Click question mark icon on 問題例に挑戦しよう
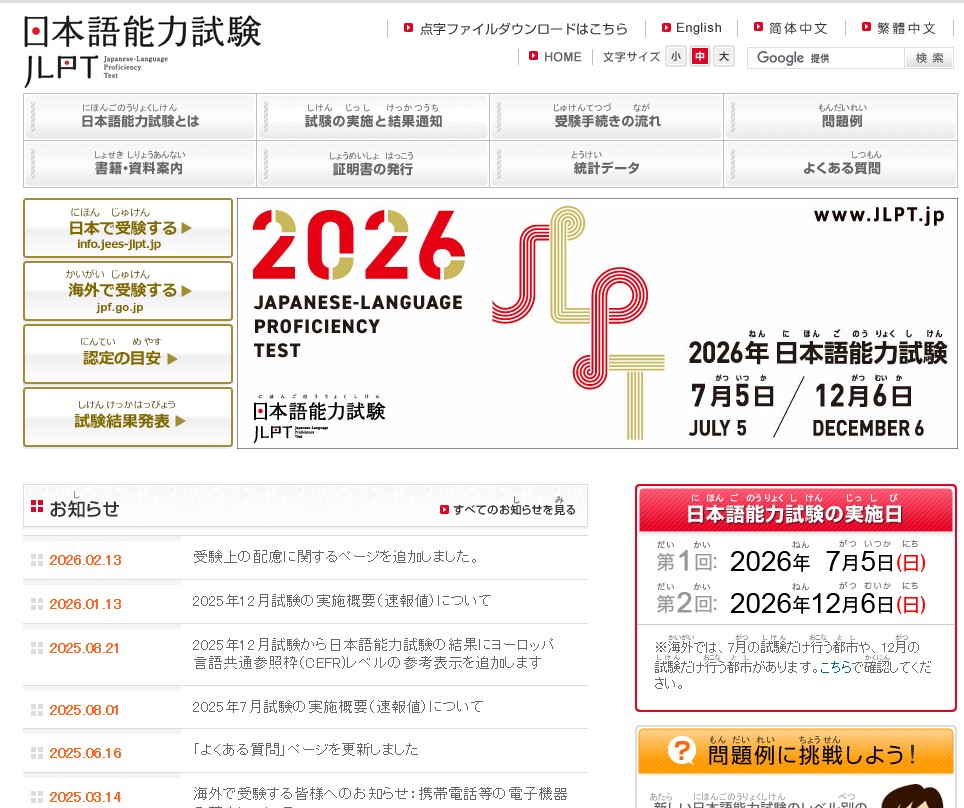The width and height of the screenshot is (964, 808). 681,752
